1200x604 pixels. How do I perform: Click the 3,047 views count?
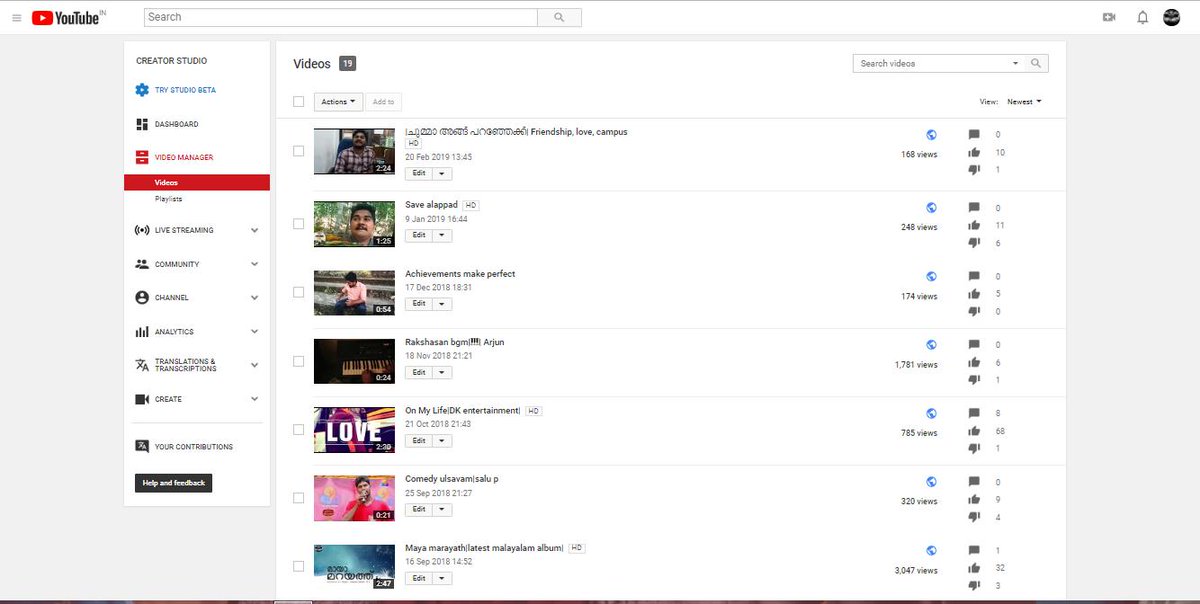click(916, 570)
